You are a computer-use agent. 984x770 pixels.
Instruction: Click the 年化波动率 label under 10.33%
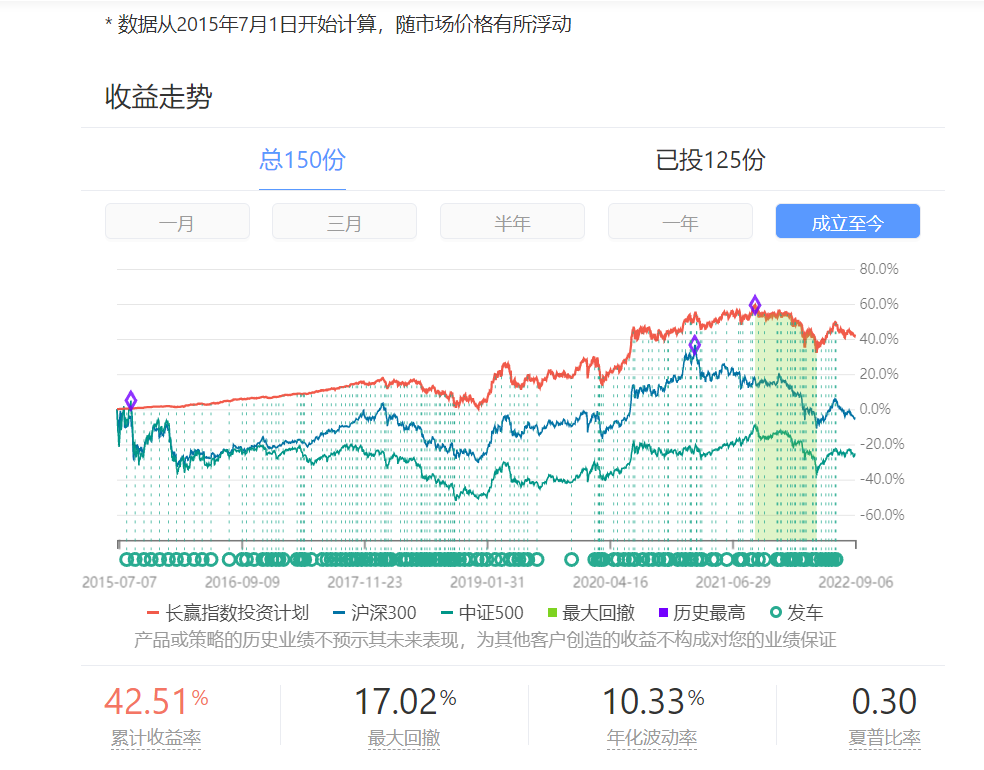pyautogui.click(x=652, y=739)
